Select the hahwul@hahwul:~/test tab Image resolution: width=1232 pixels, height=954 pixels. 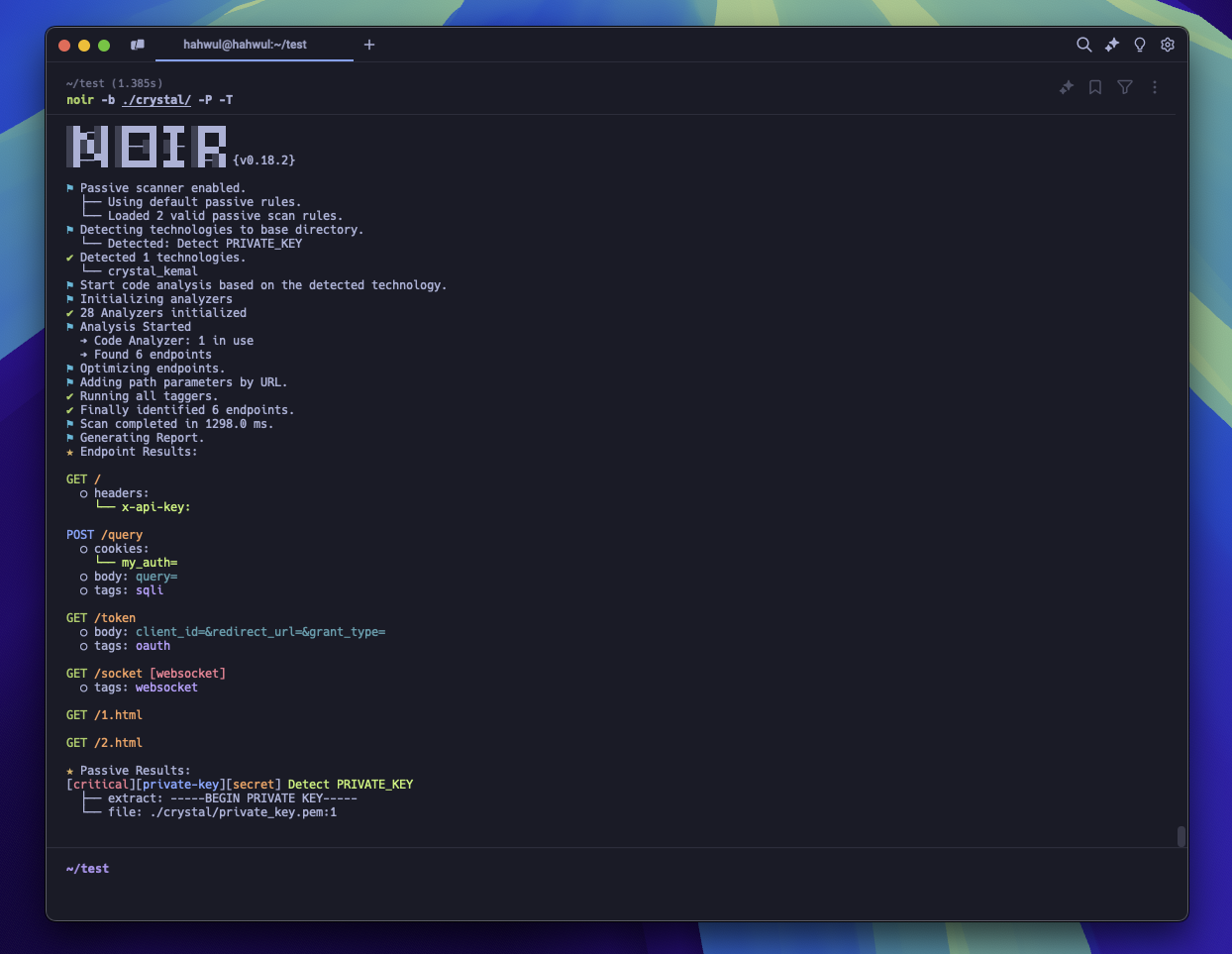point(244,45)
